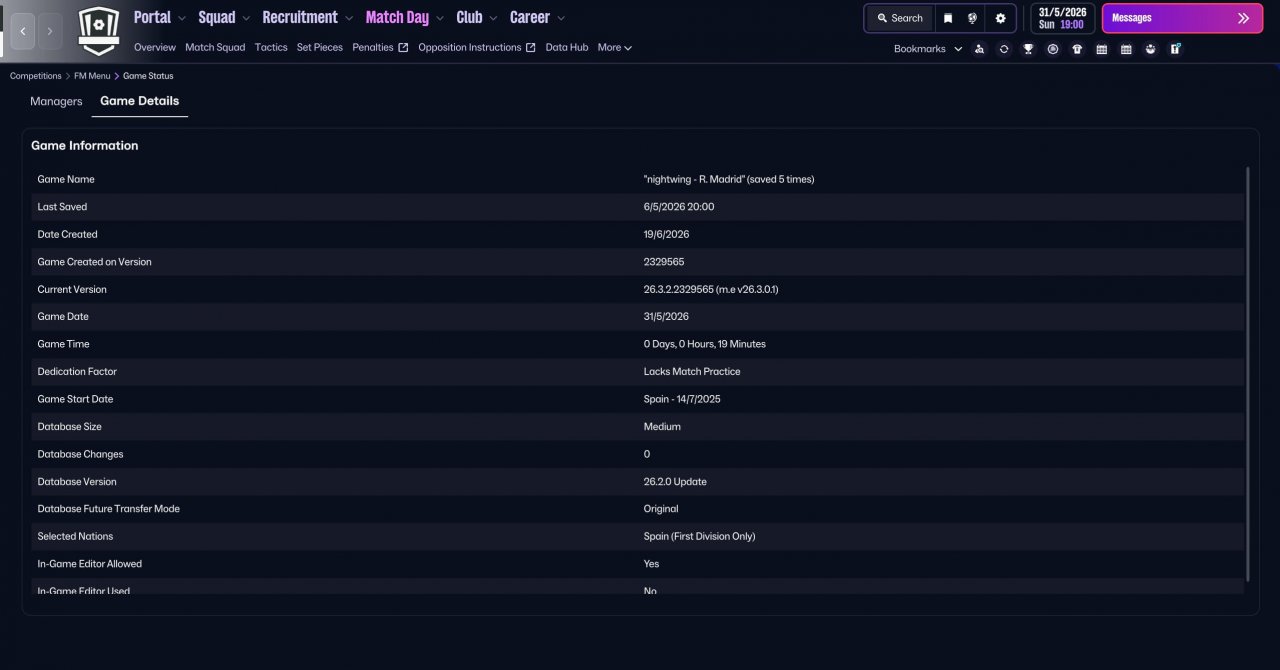
Task: Click the Spain (First Division Only) value
Action: click(x=700, y=536)
